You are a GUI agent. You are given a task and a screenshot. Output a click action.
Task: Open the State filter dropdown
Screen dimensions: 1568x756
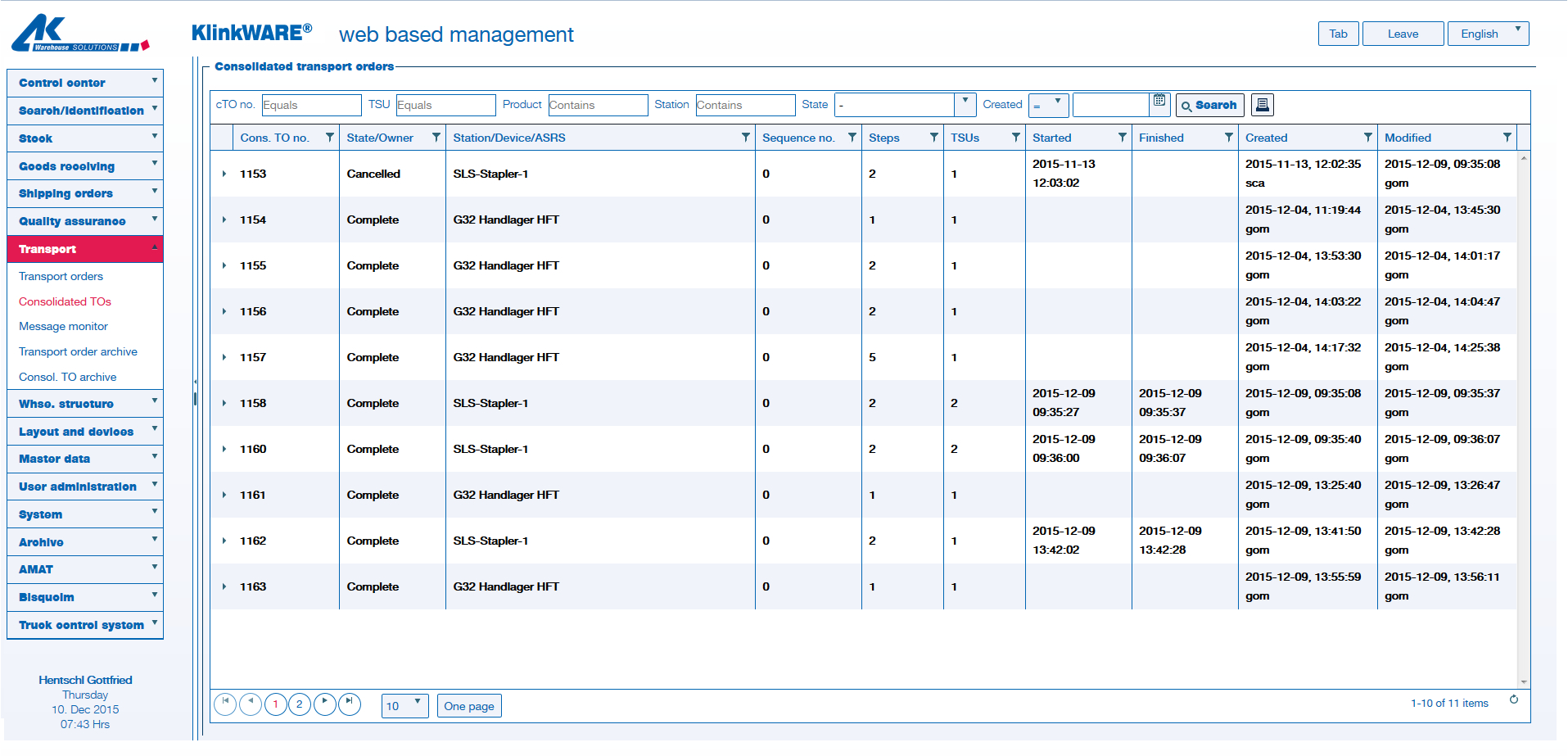[965, 104]
